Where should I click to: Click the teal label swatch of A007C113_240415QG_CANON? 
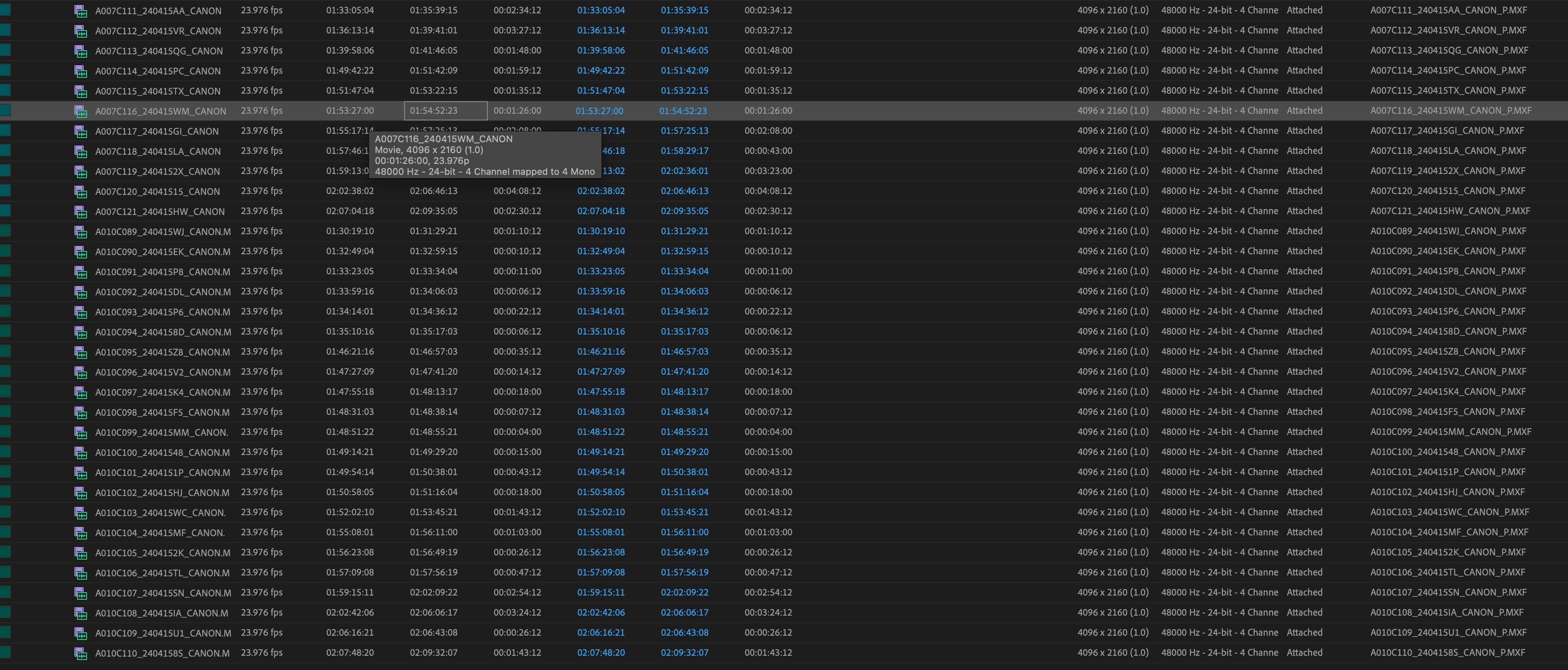pyautogui.click(x=5, y=50)
